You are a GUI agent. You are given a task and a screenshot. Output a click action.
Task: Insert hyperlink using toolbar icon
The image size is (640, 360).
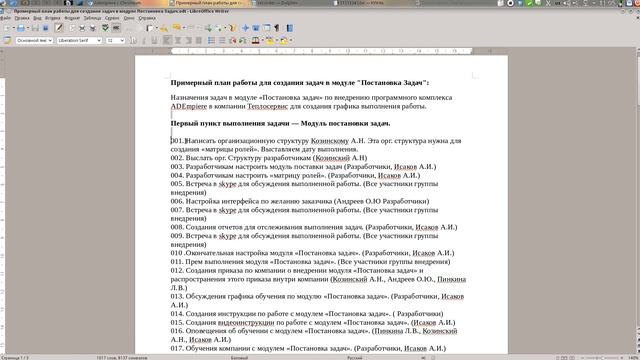pyautogui.click(x=209, y=28)
